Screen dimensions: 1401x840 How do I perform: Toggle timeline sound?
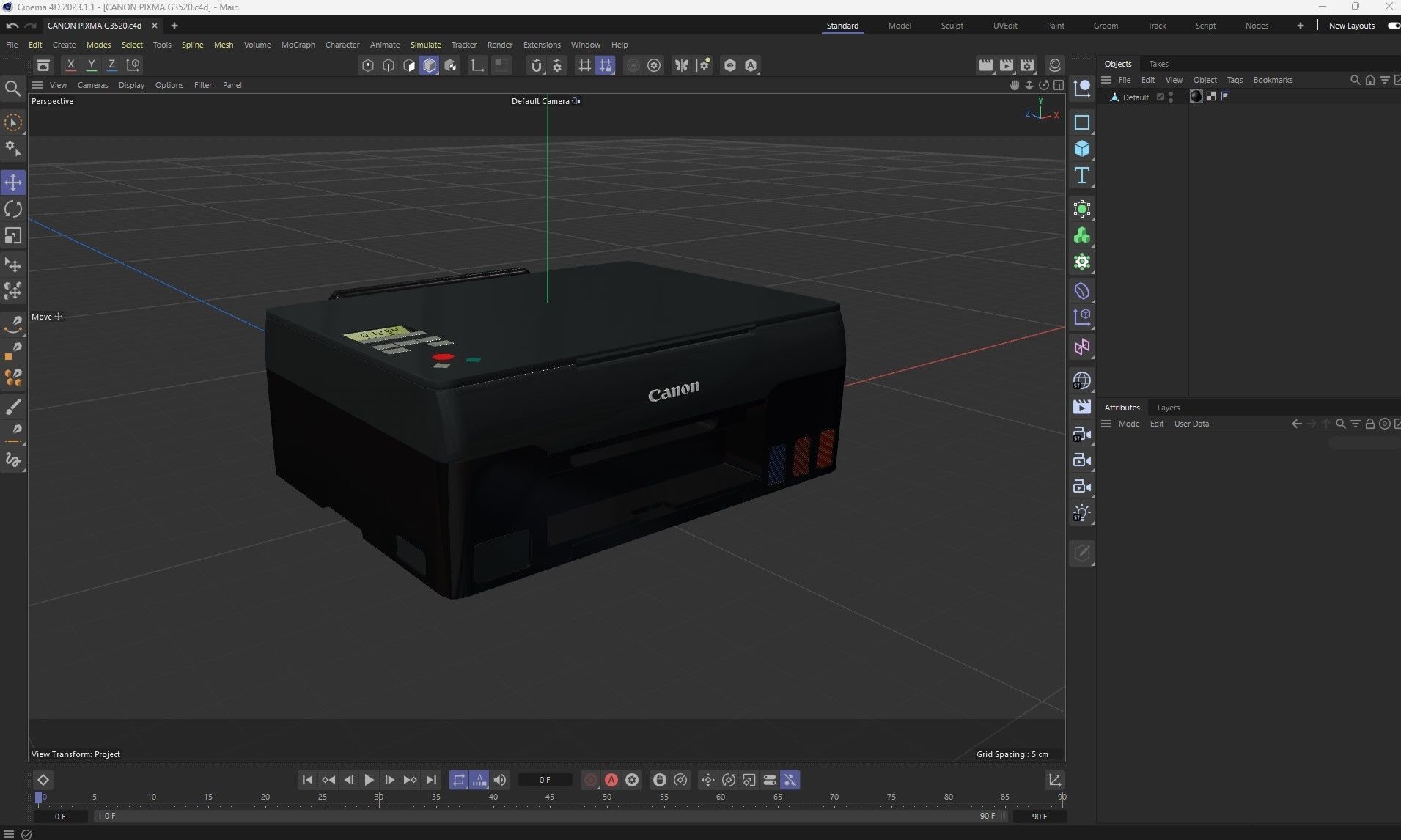tap(500, 780)
